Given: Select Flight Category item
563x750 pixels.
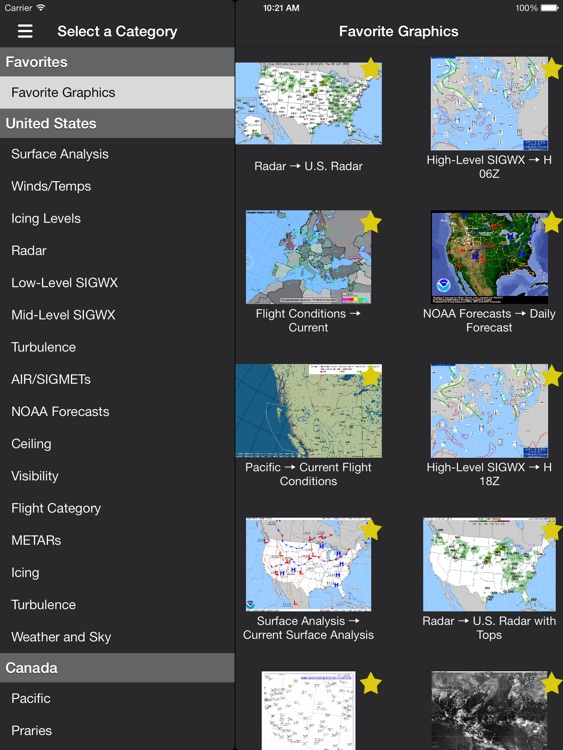Looking at the screenshot, I should tap(117, 508).
